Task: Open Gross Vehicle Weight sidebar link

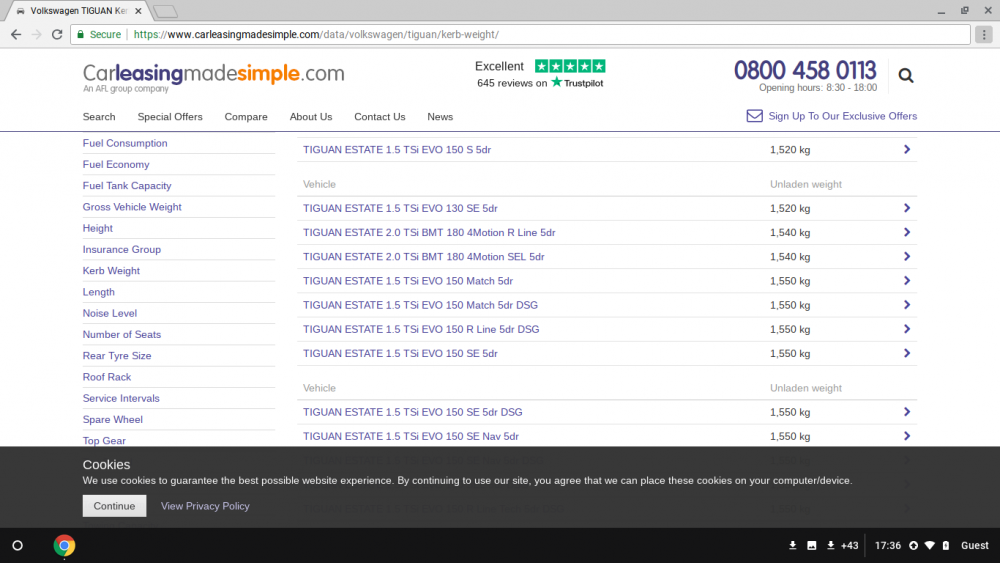Action: (x=132, y=207)
